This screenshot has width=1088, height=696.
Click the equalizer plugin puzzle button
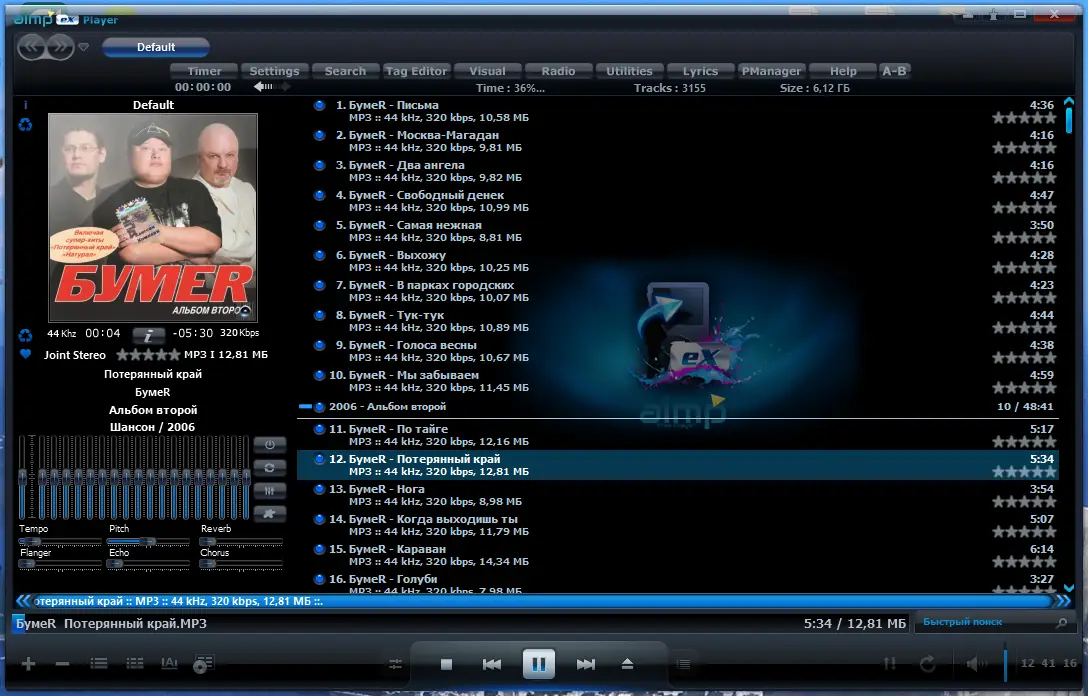click(x=269, y=513)
